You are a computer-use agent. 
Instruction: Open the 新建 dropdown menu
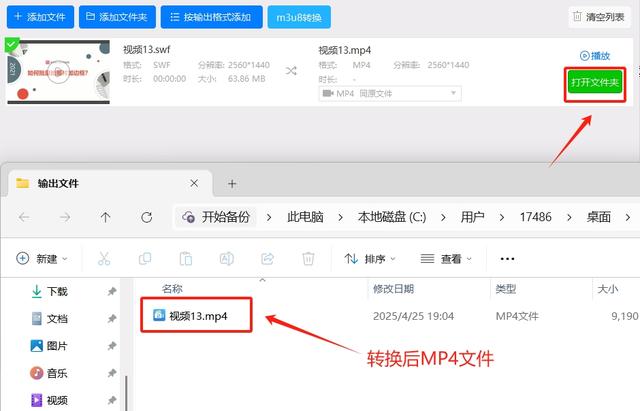pos(42,259)
